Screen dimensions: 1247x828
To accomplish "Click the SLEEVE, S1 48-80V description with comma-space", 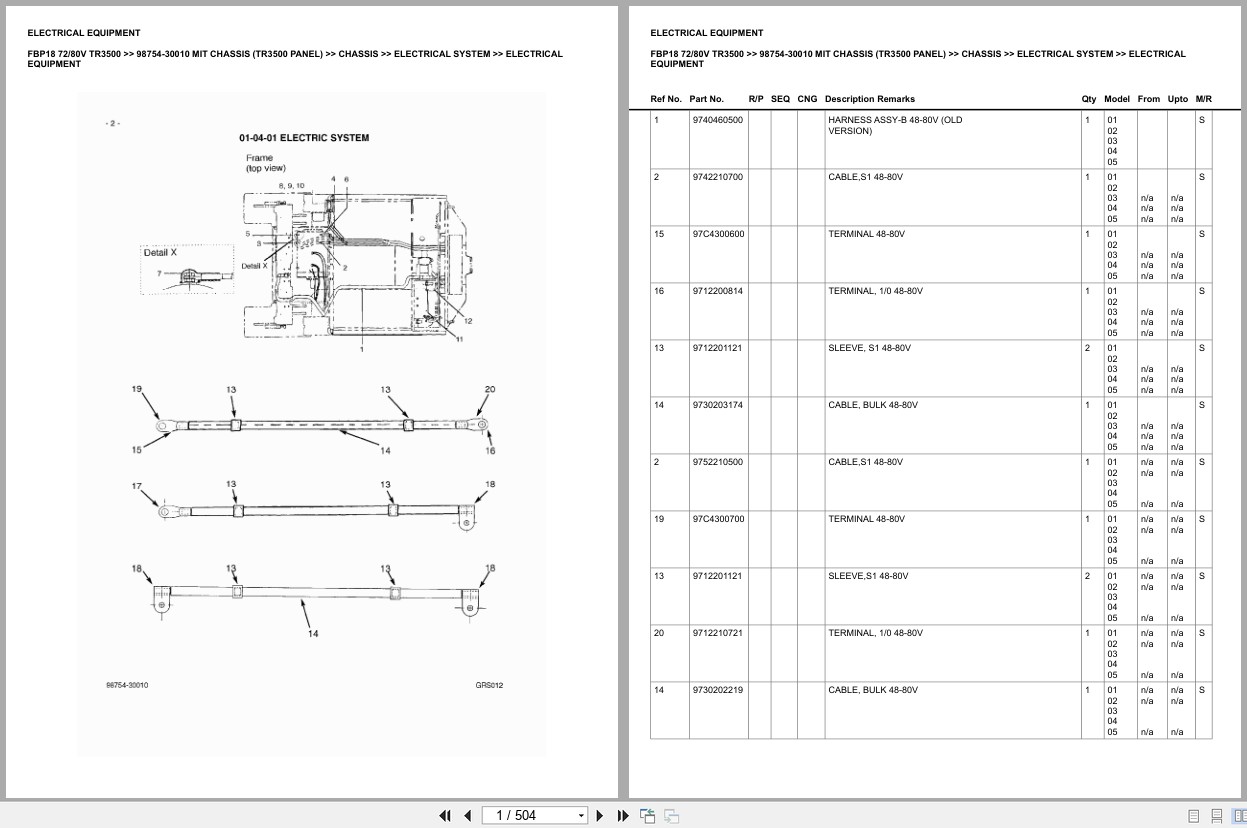I will 869,348.
